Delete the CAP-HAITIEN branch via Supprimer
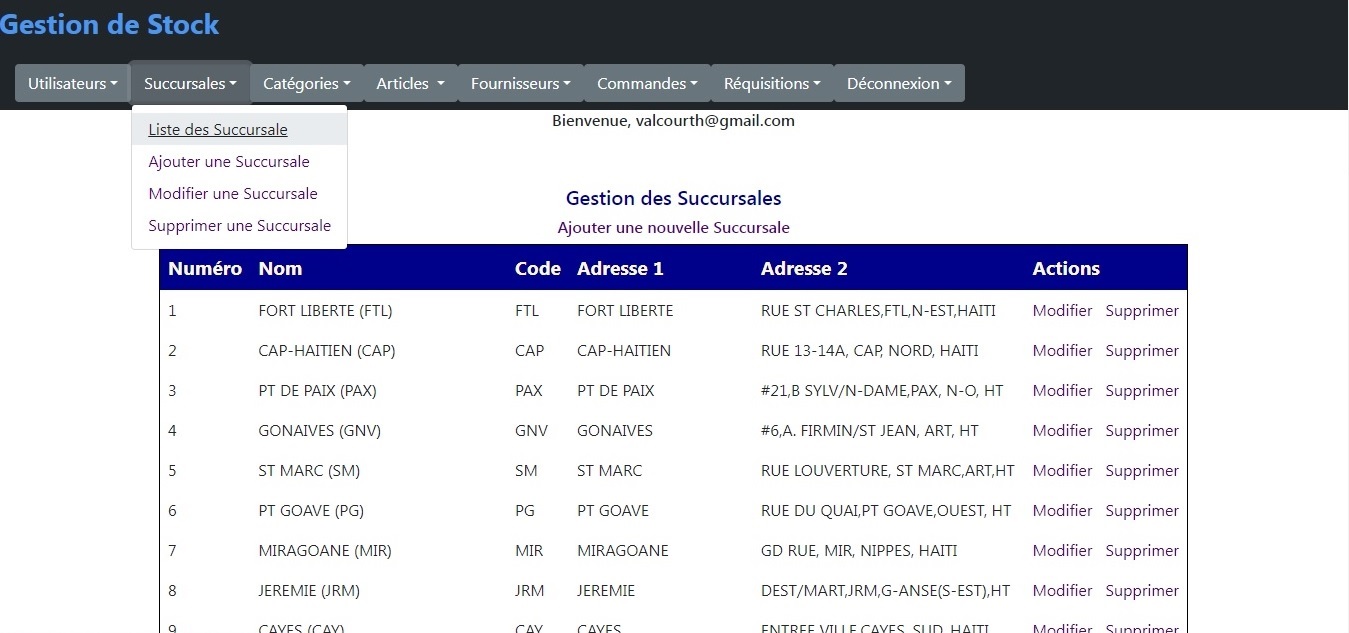 pos(1142,351)
